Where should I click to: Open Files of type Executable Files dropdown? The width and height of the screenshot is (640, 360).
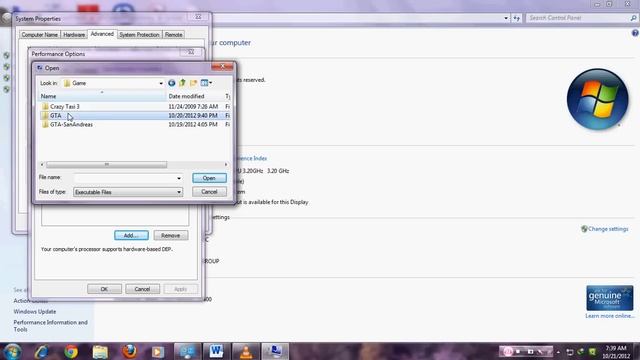[x=128, y=192]
